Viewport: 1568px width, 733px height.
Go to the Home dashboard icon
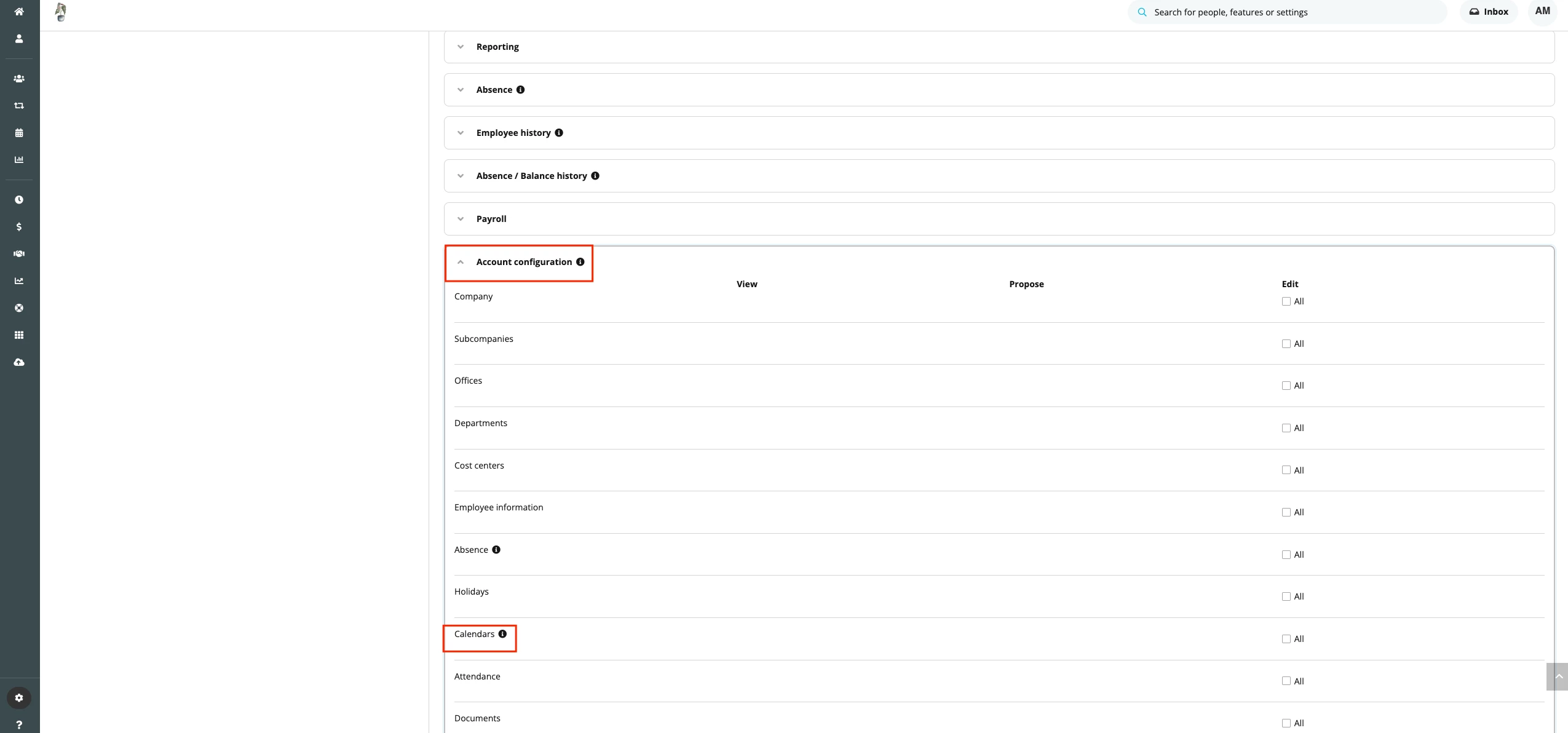click(19, 12)
